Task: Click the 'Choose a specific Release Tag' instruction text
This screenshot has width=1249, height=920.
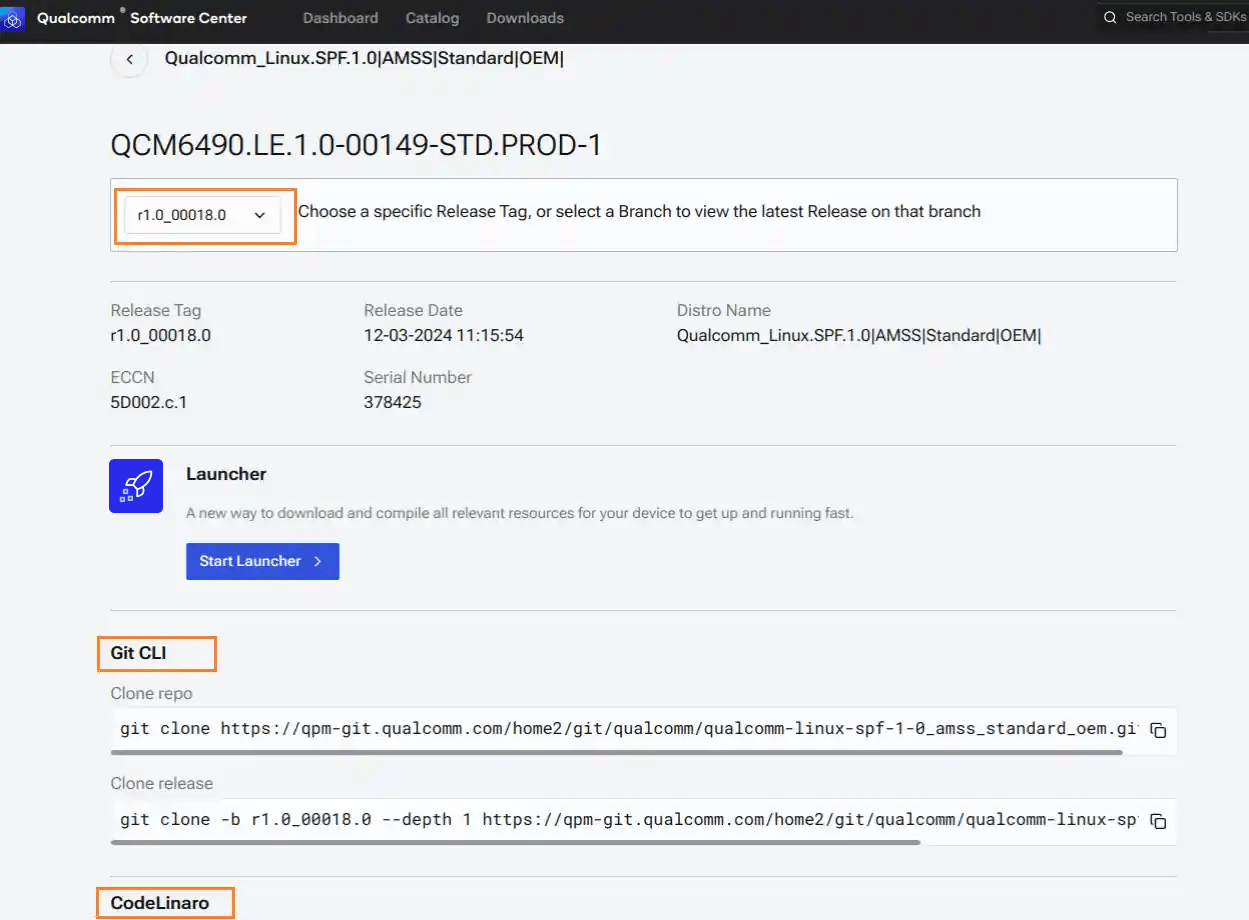Action: [x=639, y=212]
